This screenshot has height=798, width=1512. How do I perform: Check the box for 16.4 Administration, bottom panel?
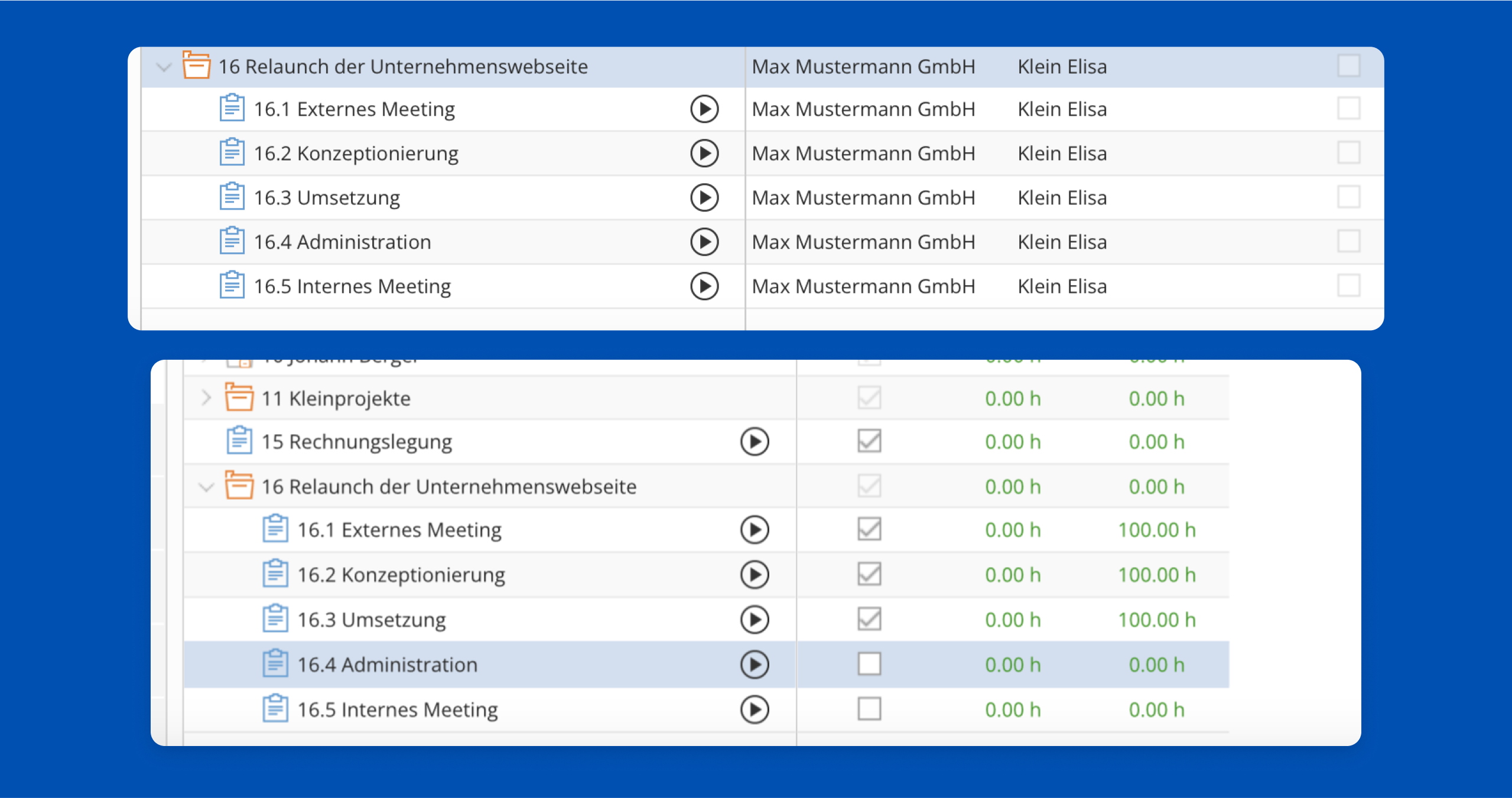coord(869,664)
